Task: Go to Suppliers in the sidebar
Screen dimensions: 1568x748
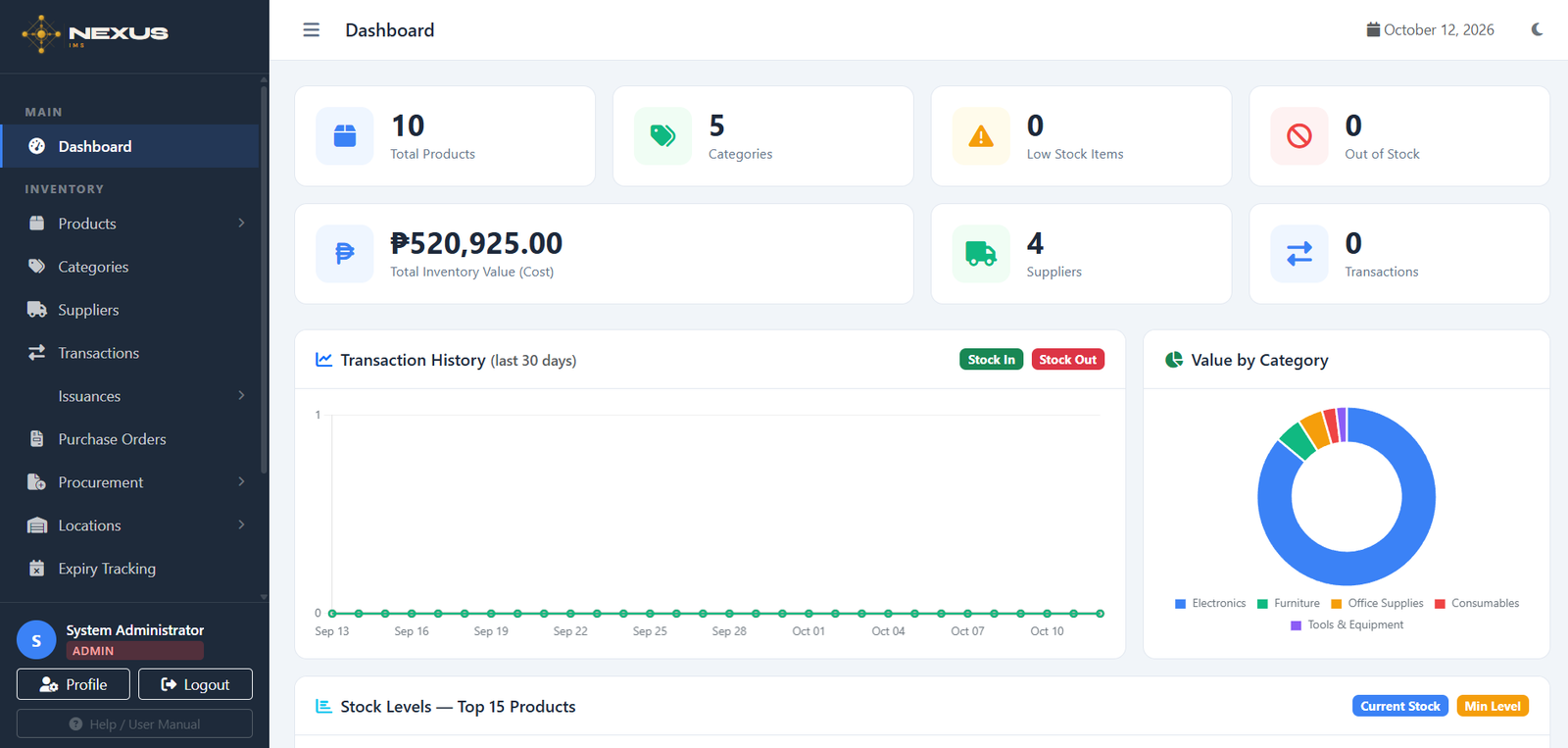Action: pos(129,310)
